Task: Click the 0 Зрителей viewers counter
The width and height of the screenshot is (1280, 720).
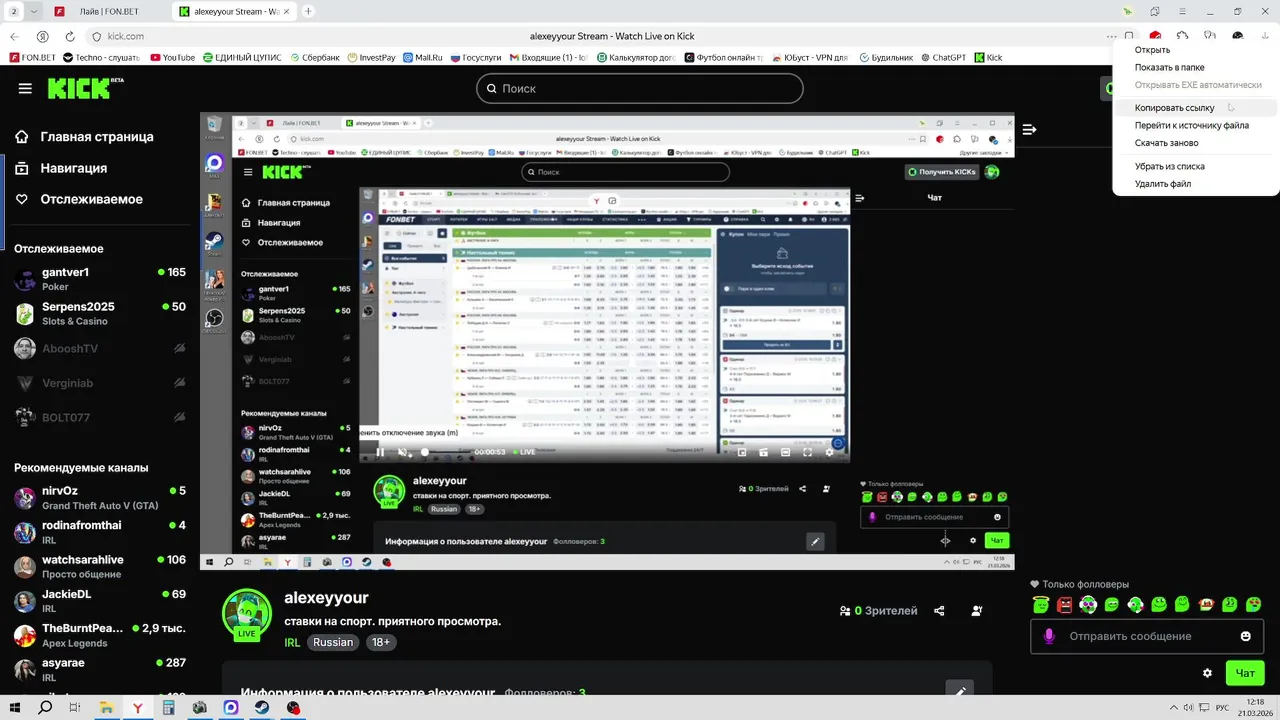Action: point(878,611)
